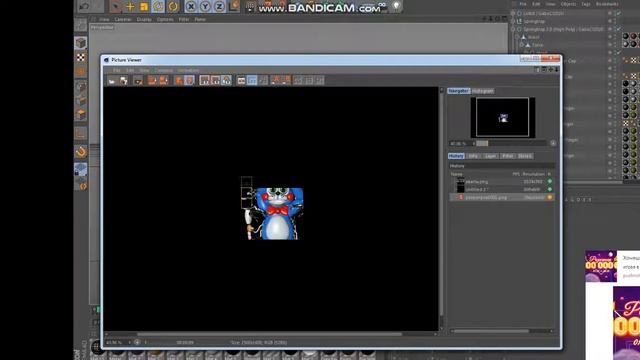640x360 pixels.
Task: Select the highlighted third history entry row
Action: point(502,197)
